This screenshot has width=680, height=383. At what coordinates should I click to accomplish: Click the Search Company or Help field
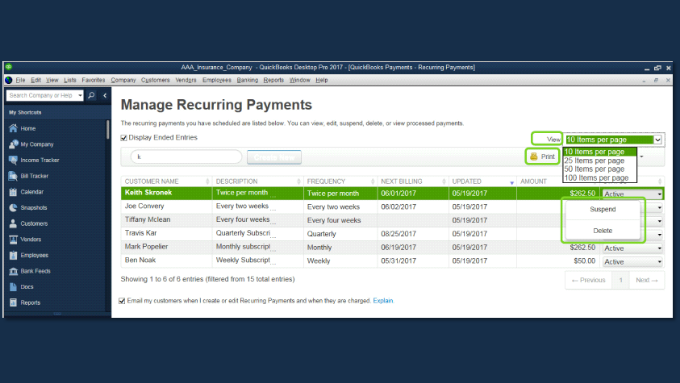click(x=42, y=95)
